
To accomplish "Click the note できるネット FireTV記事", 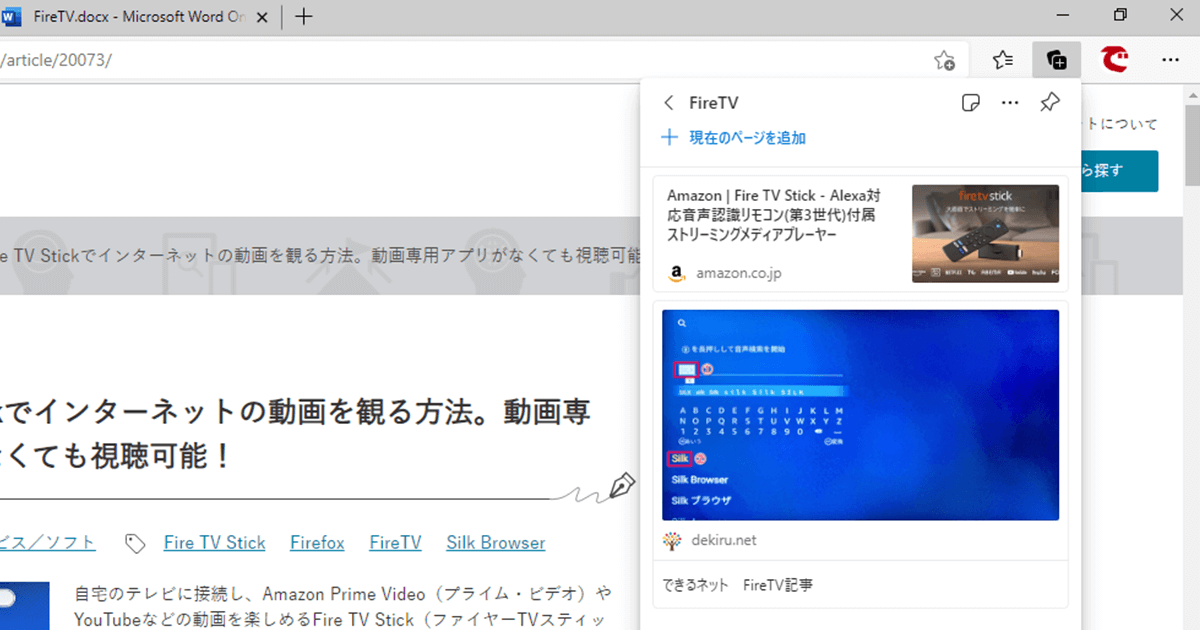I will pyautogui.click(x=738, y=585).
